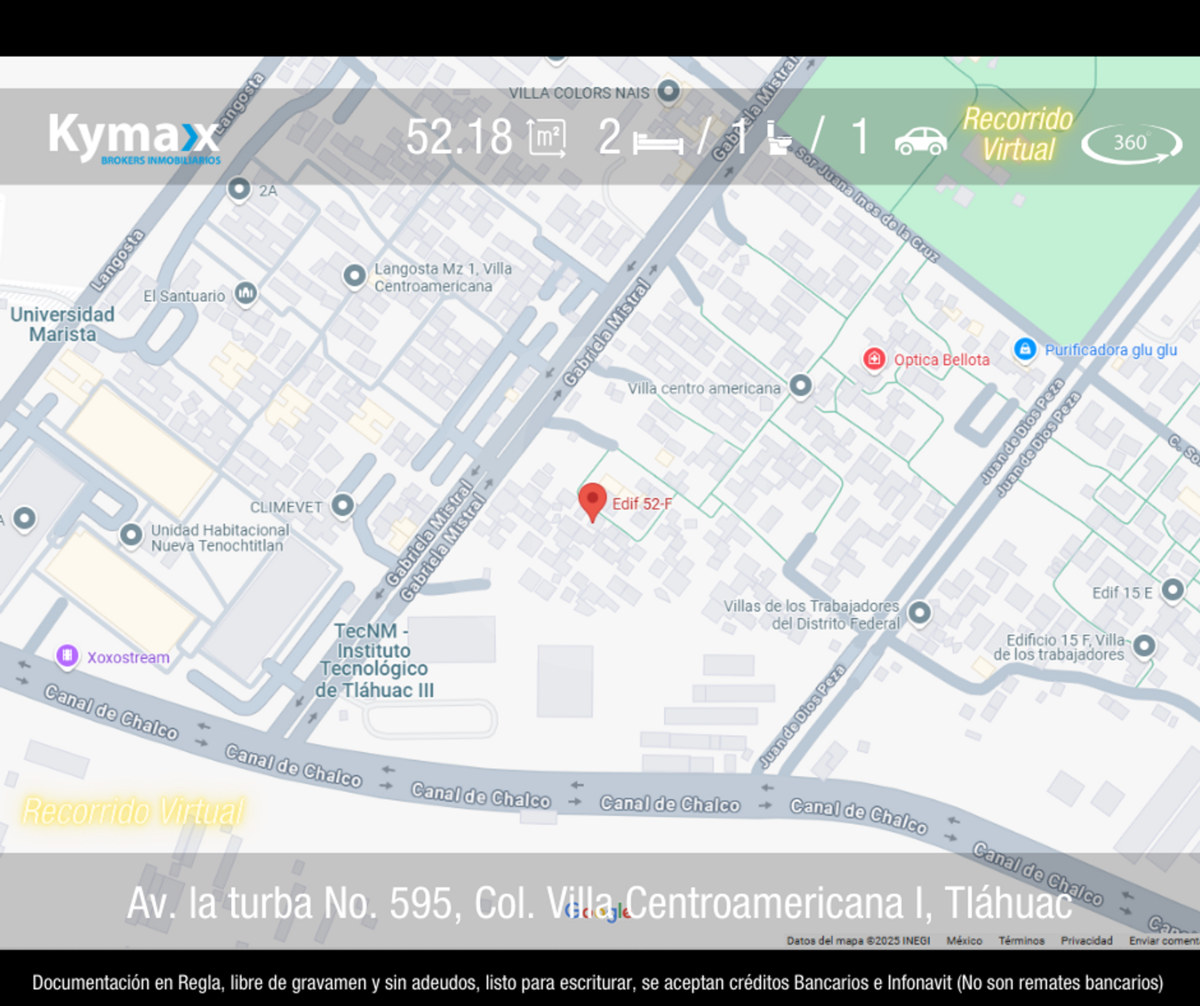Click the México region link
1200x1006 pixels.
(x=964, y=940)
